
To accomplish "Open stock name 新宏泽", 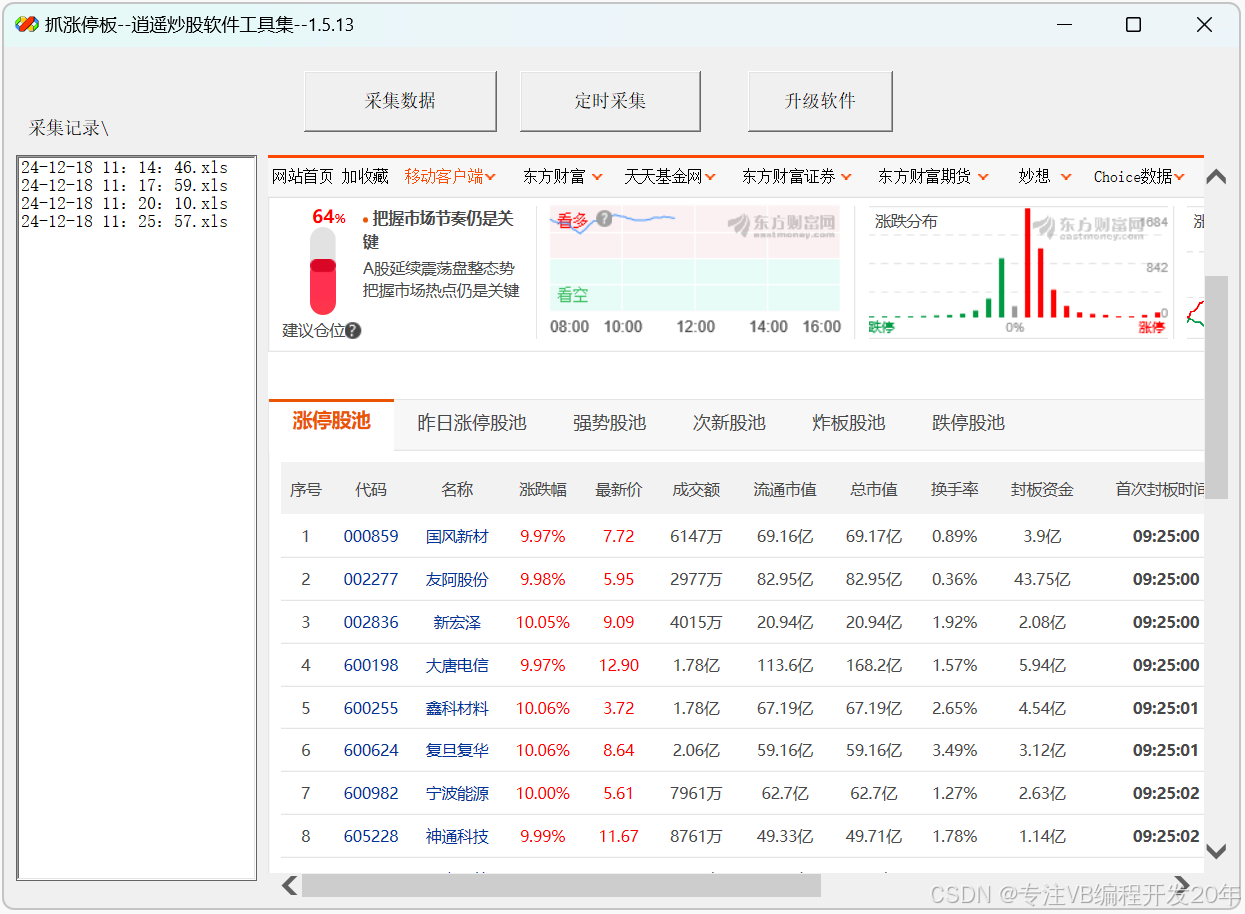I will pyautogui.click(x=457, y=622).
